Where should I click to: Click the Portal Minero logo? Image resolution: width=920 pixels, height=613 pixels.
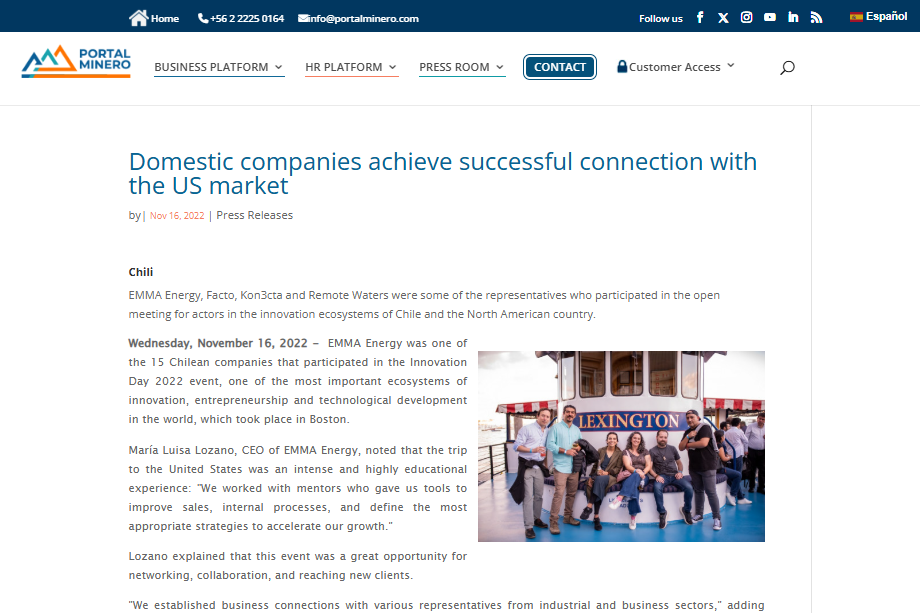[76, 62]
